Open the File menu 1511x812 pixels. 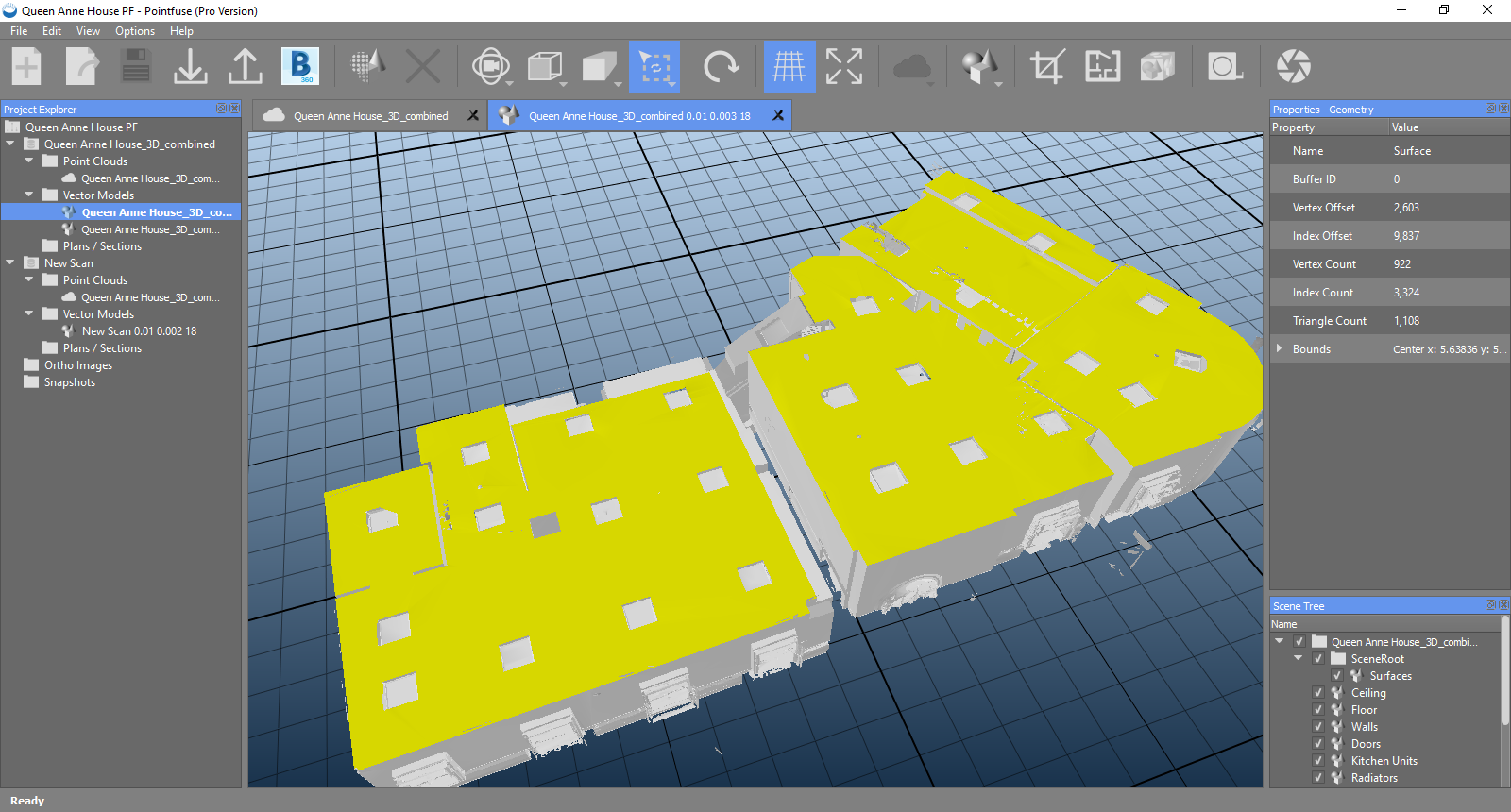tap(19, 31)
